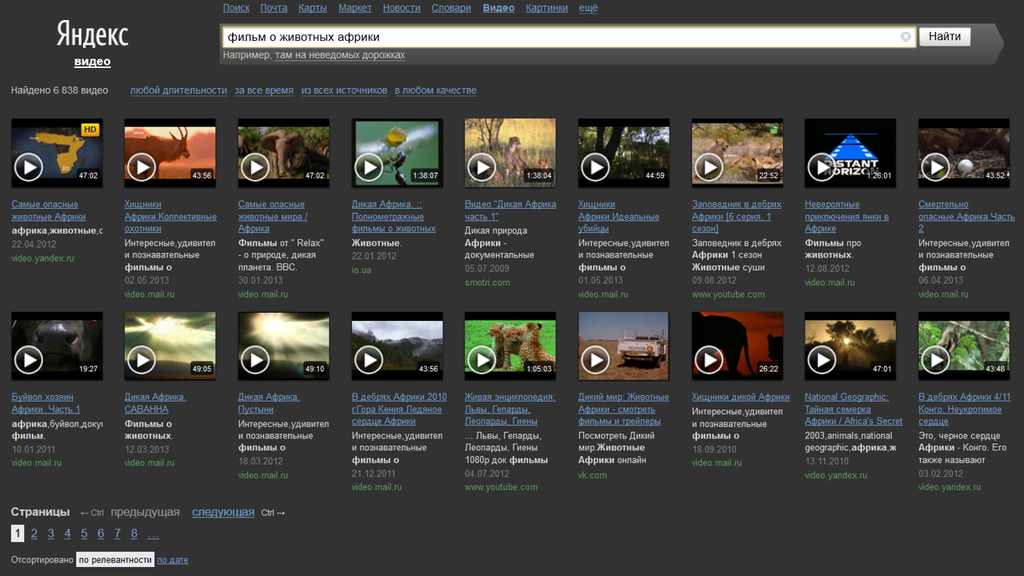Screen dimensions: 1024x576
Task: Open the "в любом качестве" quality filter
Action: (x=435, y=91)
